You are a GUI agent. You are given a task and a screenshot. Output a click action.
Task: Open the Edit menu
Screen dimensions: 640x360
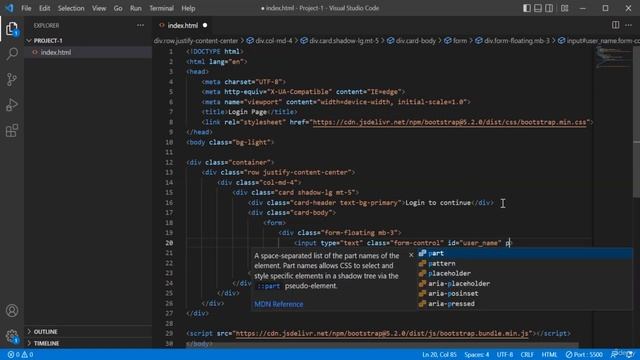pyautogui.click(x=44, y=8)
